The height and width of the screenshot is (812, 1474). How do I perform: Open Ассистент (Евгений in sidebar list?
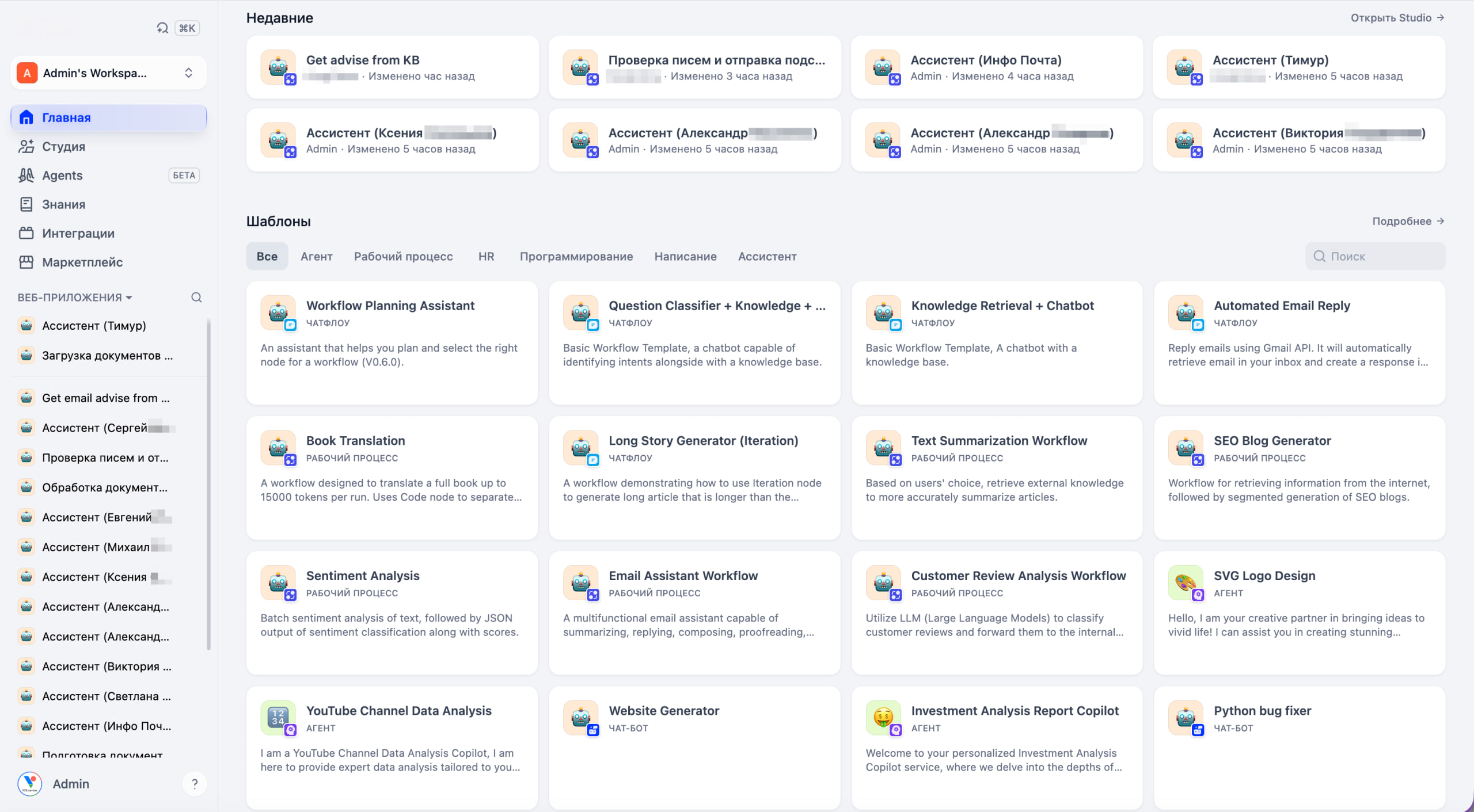tap(109, 517)
